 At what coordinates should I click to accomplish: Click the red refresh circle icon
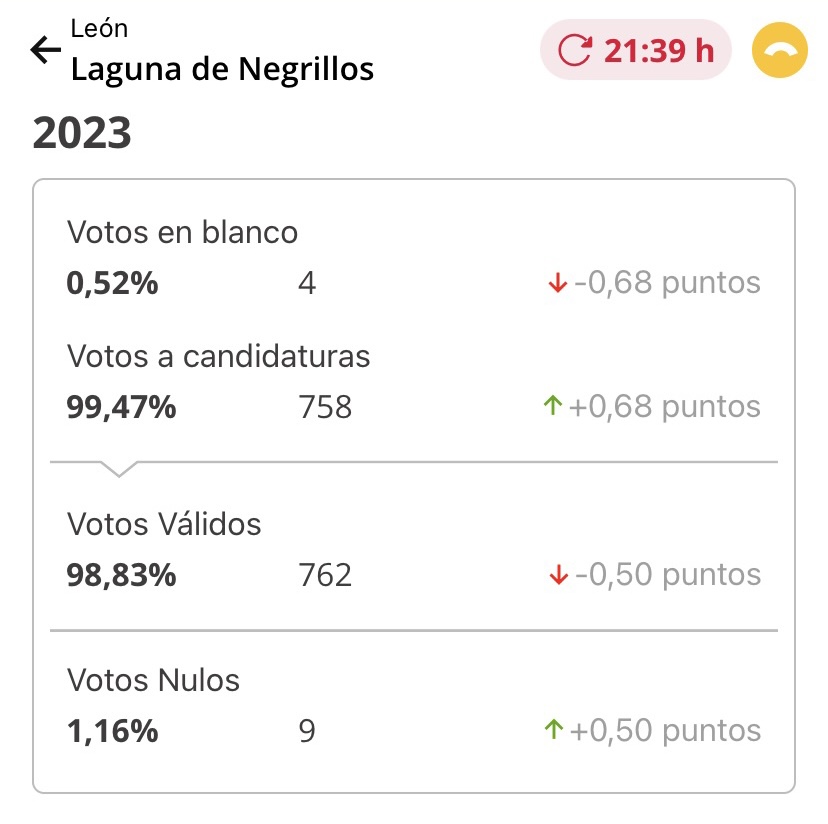(575, 50)
